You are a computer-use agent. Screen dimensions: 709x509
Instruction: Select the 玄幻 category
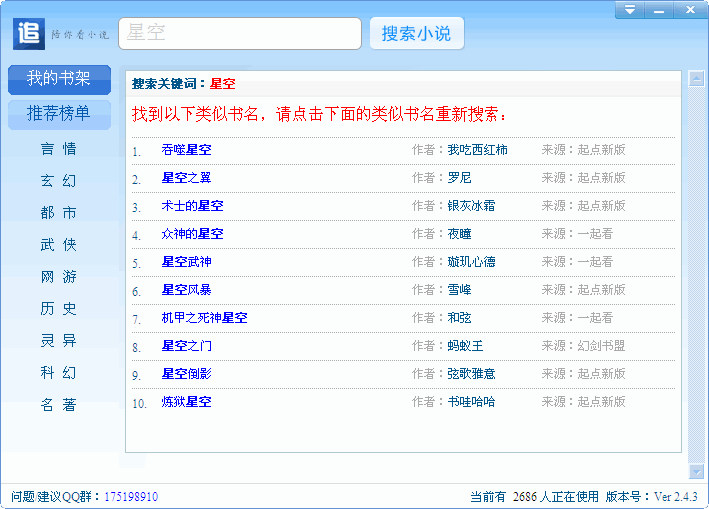point(58,181)
